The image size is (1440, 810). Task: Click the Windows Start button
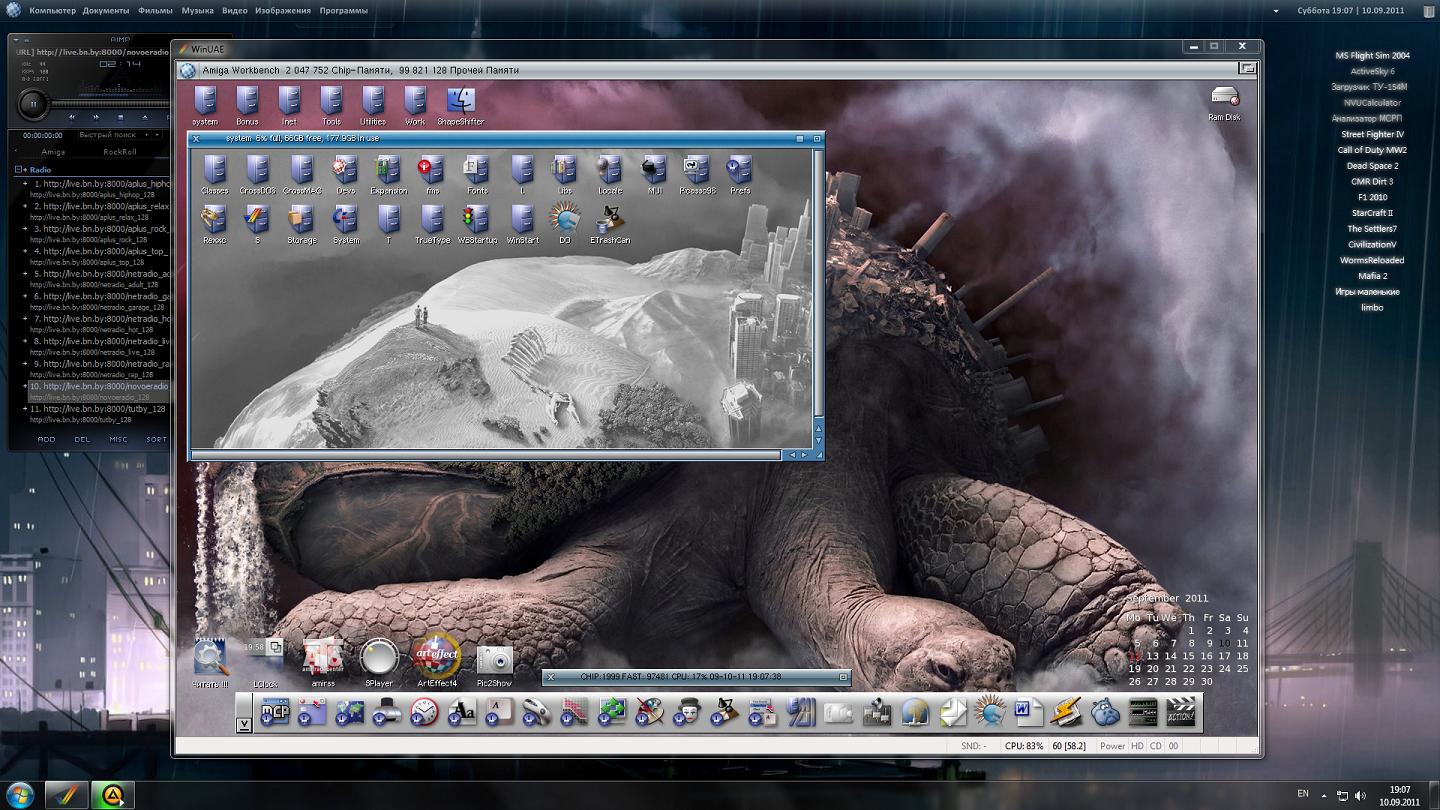coord(19,795)
